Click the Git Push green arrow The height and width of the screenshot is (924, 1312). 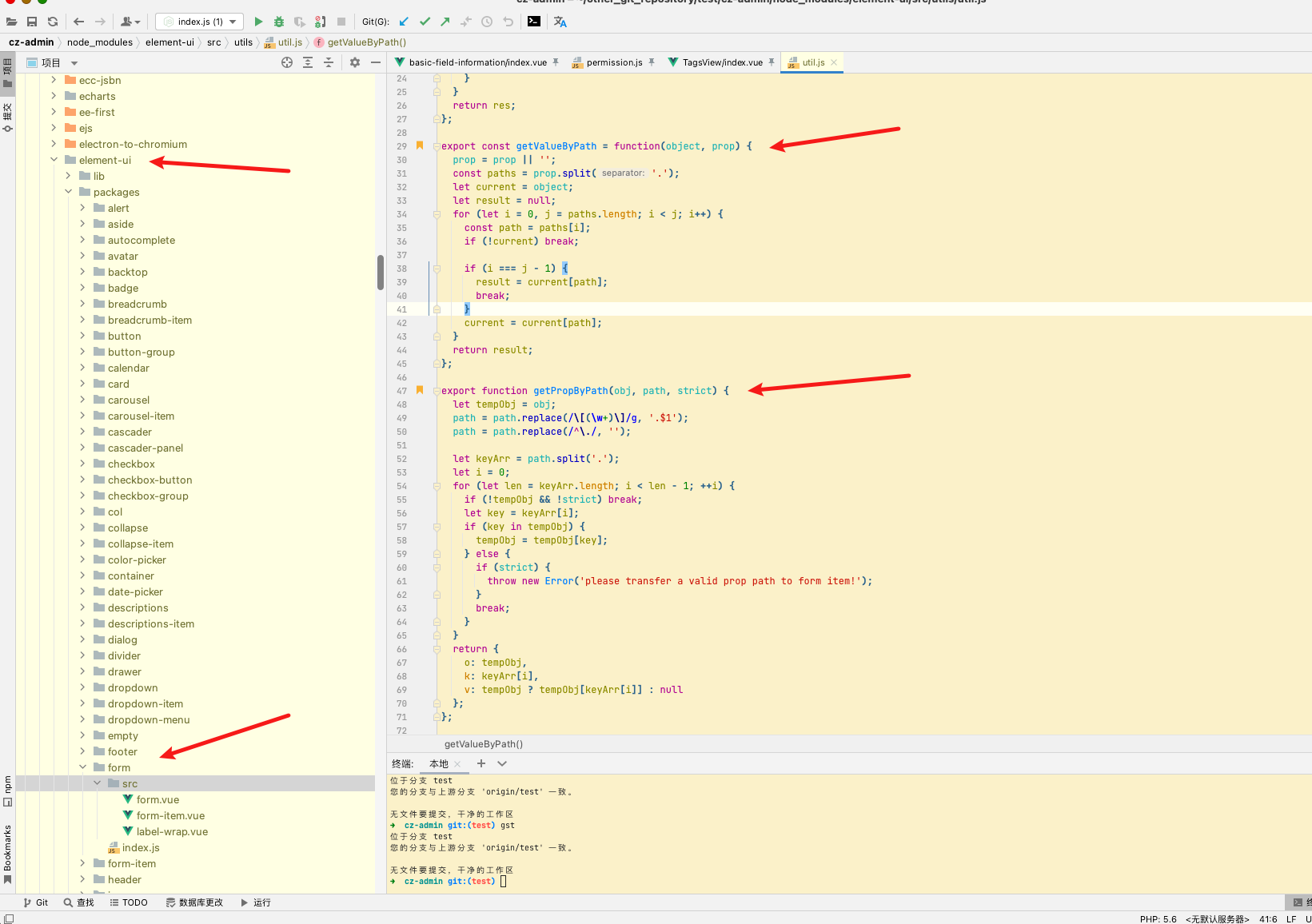click(445, 22)
